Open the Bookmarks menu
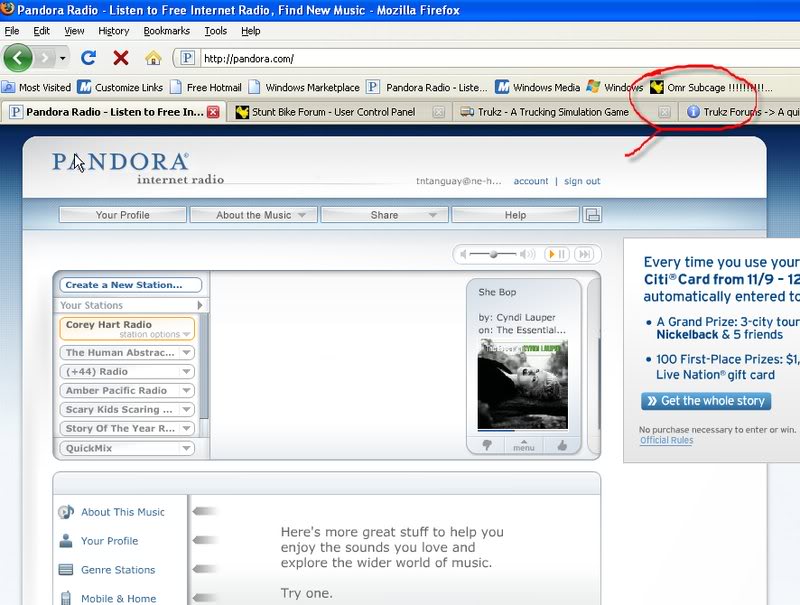 (166, 30)
